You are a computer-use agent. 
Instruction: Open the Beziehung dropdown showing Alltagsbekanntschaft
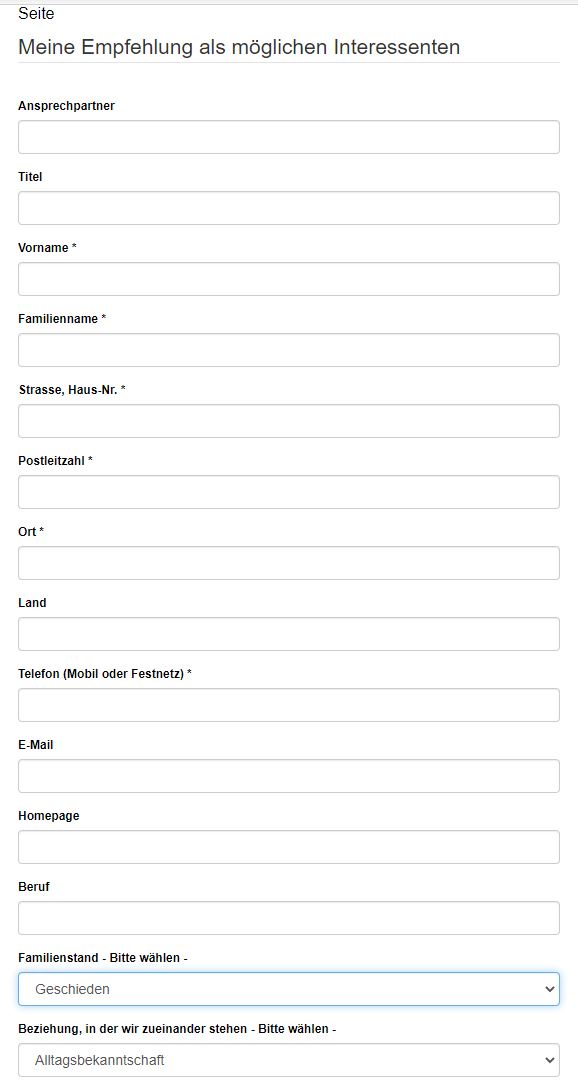point(288,1060)
